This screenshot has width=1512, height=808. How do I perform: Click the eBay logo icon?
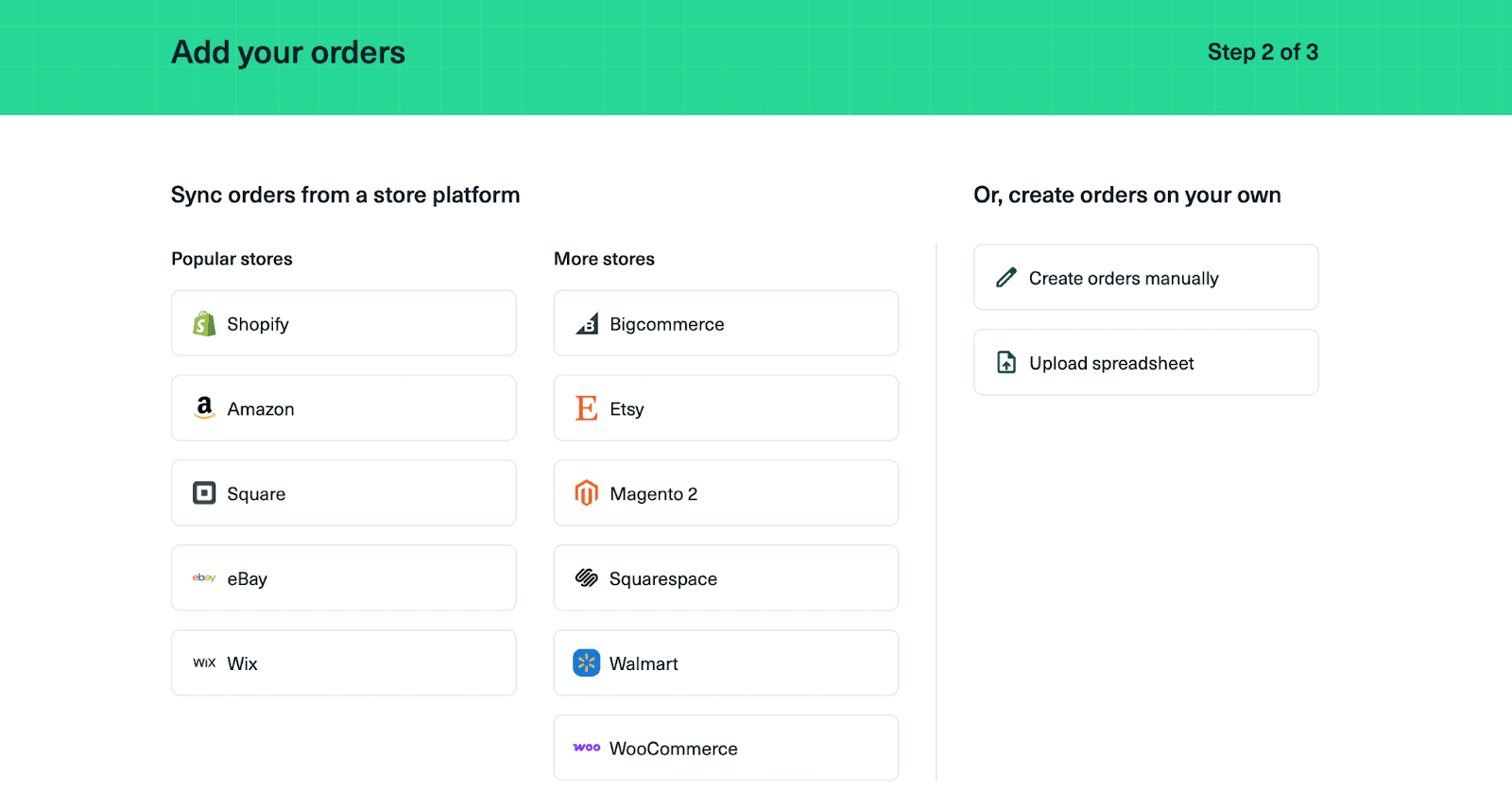(204, 577)
